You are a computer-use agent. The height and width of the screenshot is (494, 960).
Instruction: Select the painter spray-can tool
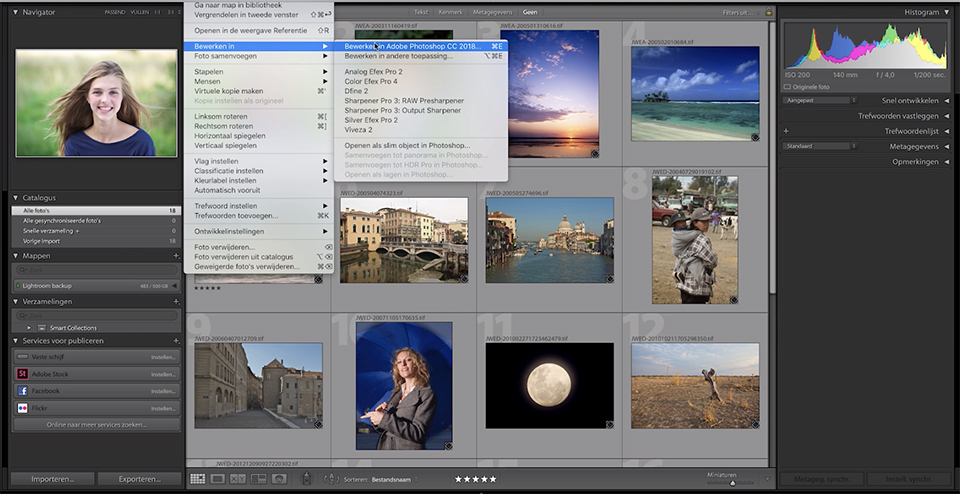(307, 479)
